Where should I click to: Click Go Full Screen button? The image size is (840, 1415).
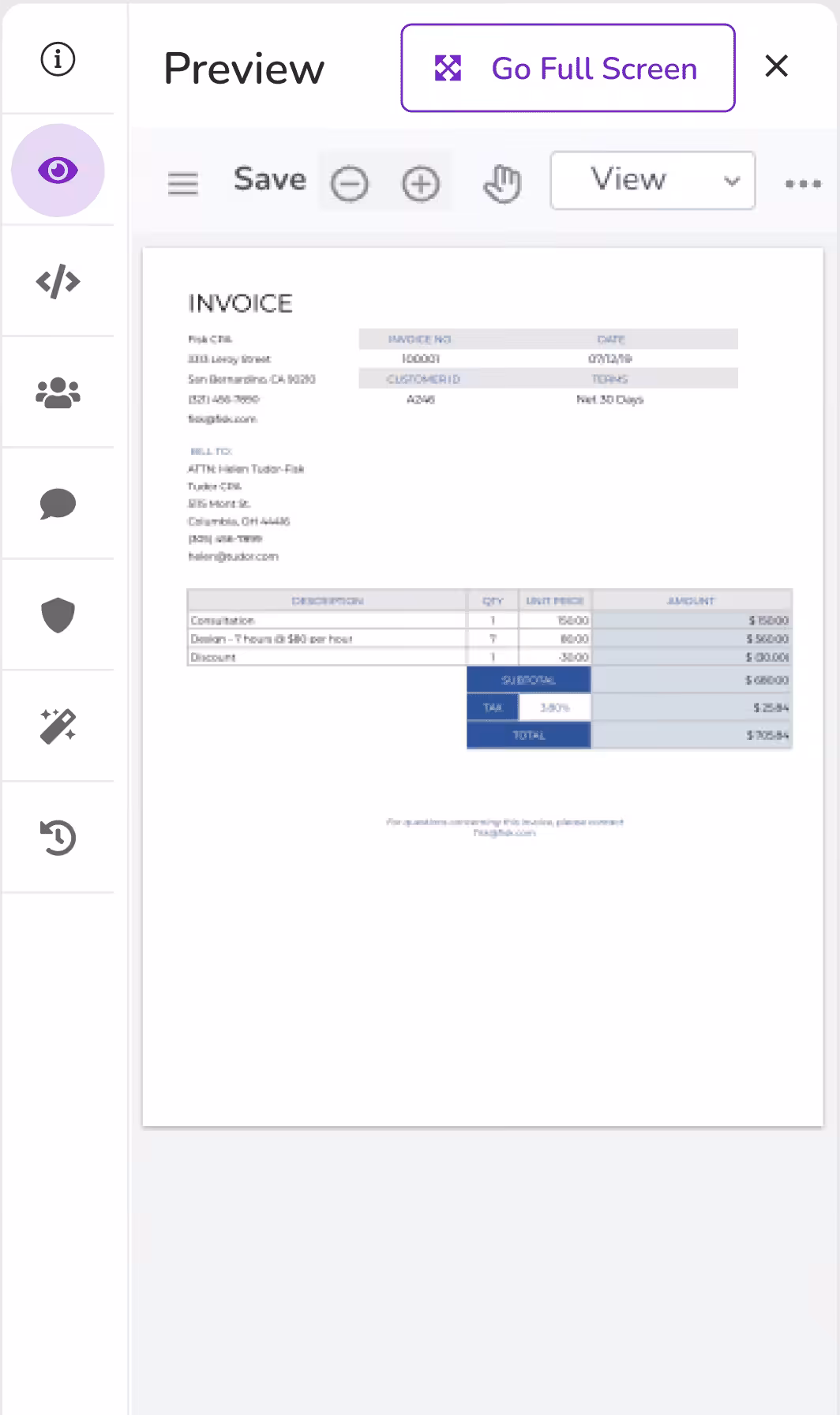[568, 68]
